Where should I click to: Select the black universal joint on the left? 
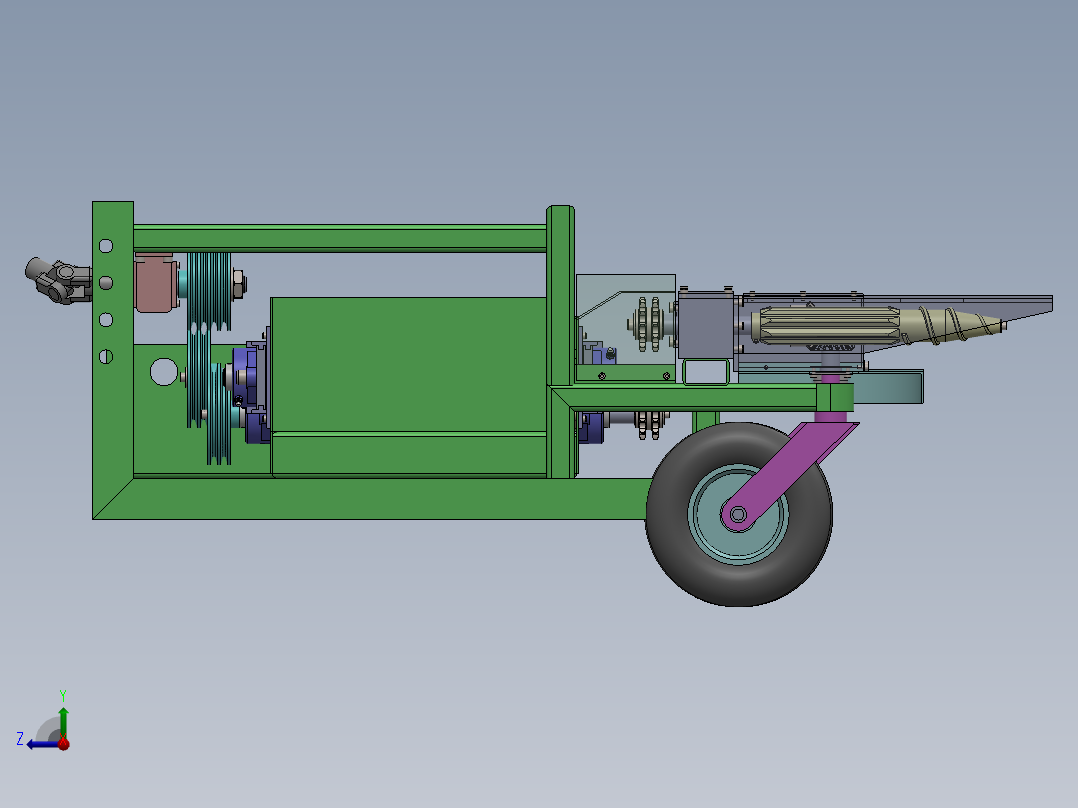click(x=58, y=280)
